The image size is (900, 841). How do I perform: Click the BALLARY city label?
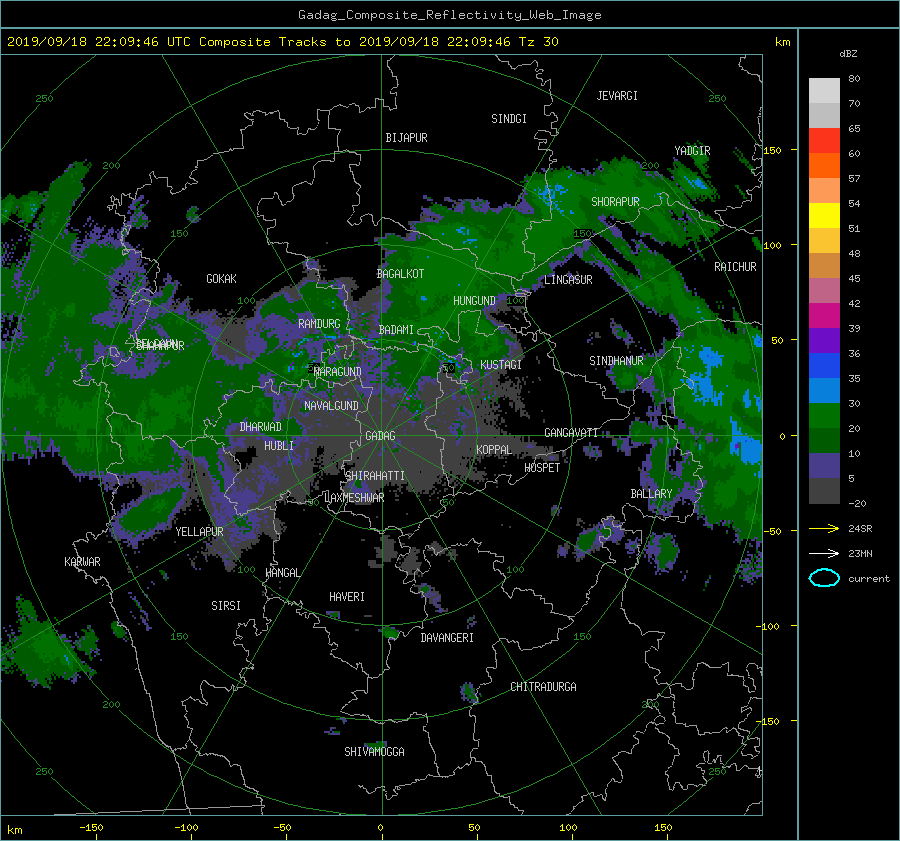click(651, 494)
